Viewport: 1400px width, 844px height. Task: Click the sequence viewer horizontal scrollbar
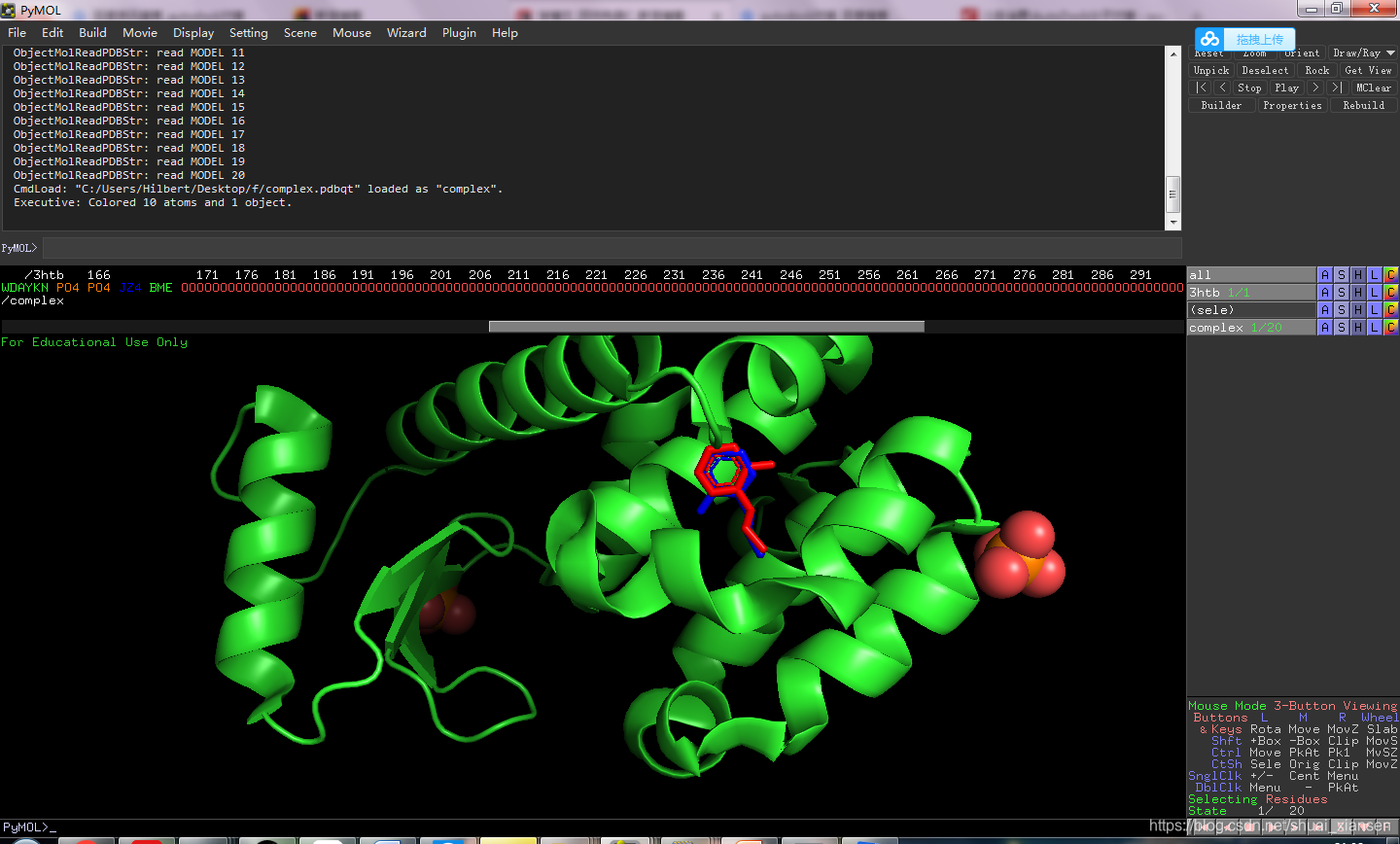pos(706,327)
